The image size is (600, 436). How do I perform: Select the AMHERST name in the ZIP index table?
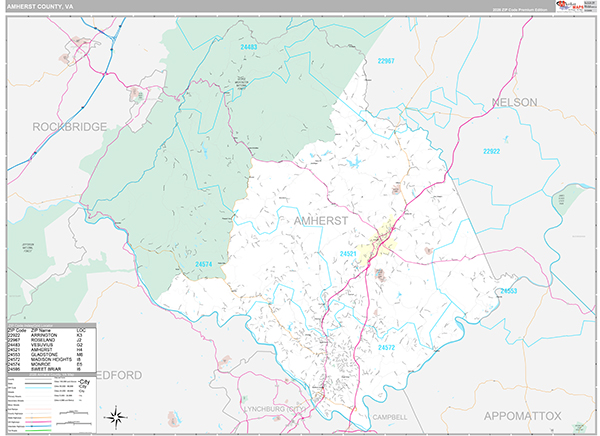(x=41, y=349)
